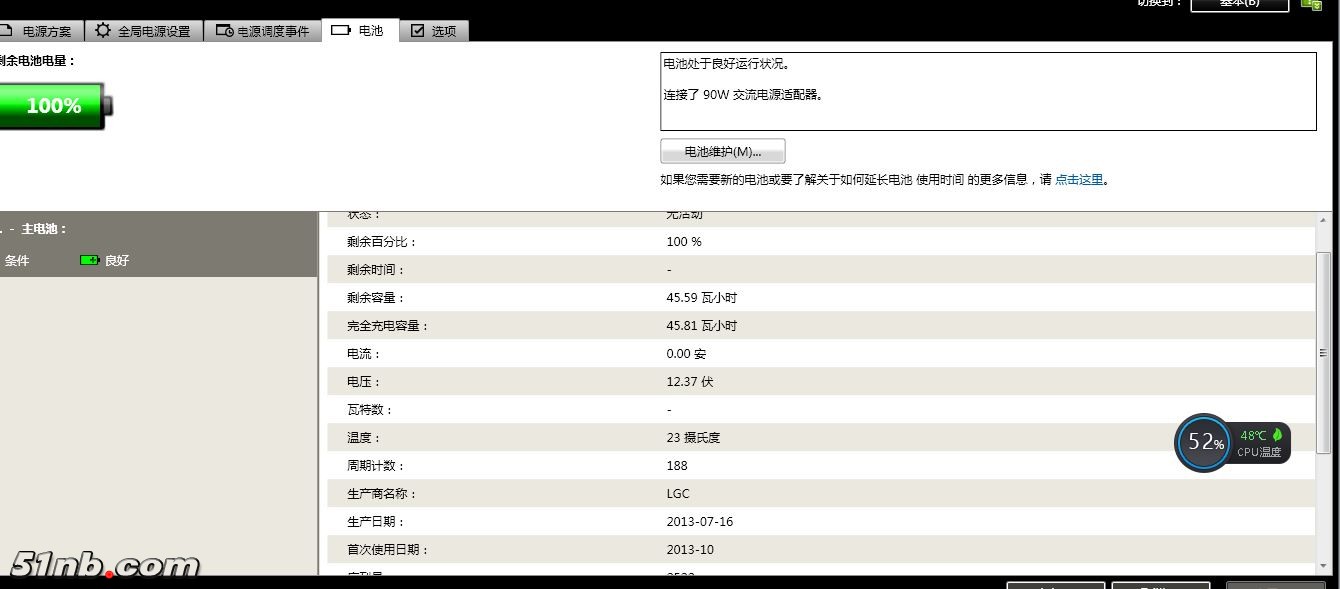Click the green leaf icon beside 48℃
This screenshot has width=1340, height=589.
click(x=1277, y=435)
